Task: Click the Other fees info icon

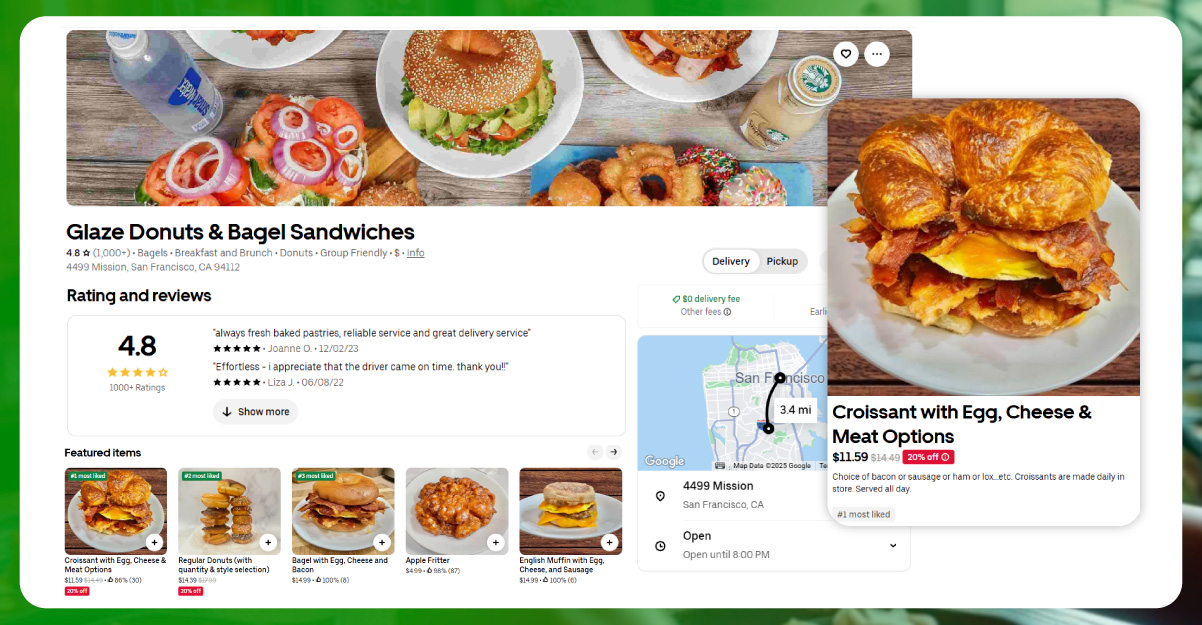Action: click(727, 312)
